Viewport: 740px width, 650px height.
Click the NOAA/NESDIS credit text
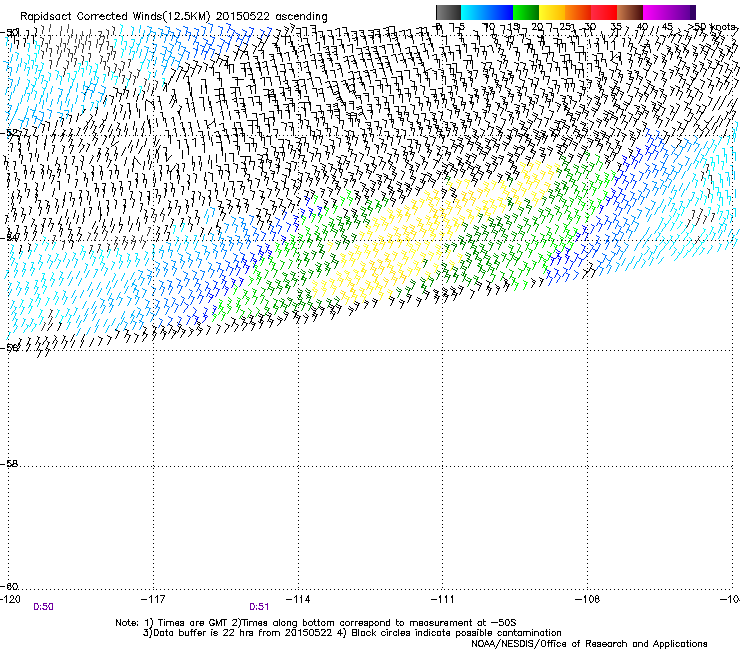pyautogui.click(x=589, y=644)
